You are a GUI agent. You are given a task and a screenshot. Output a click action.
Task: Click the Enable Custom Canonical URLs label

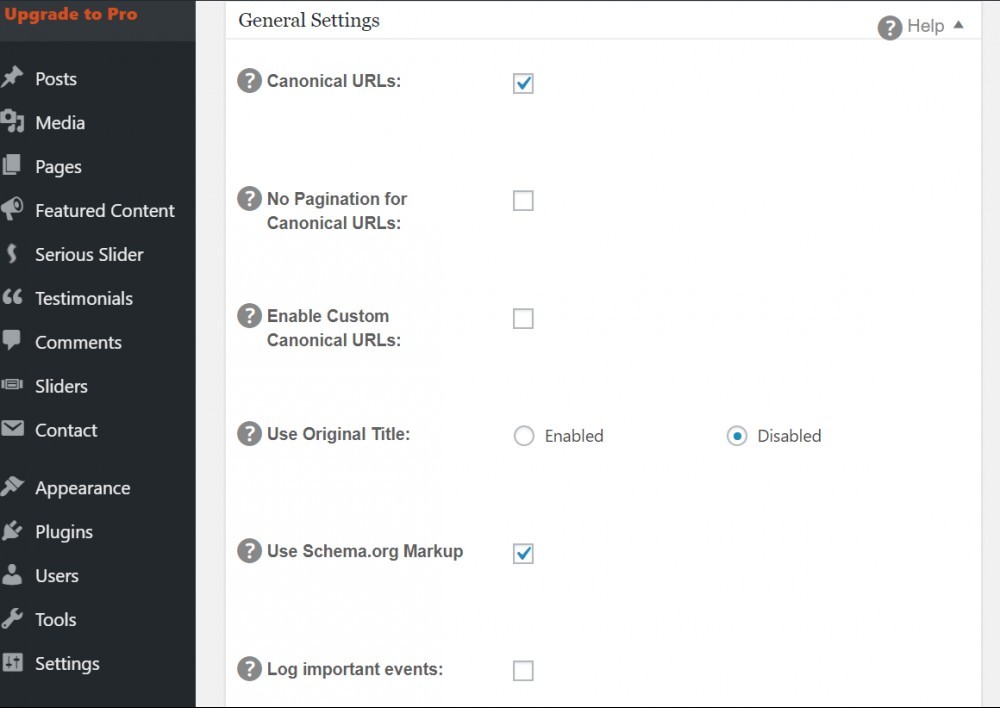tap(334, 328)
